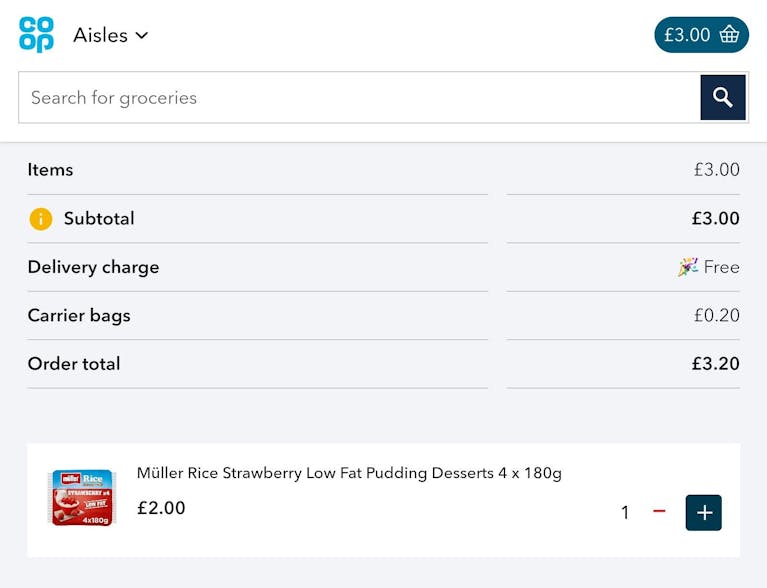Screen dimensions: 767x588
Task: Show Subtotal info via yellow icon
Action: point(41,219)
